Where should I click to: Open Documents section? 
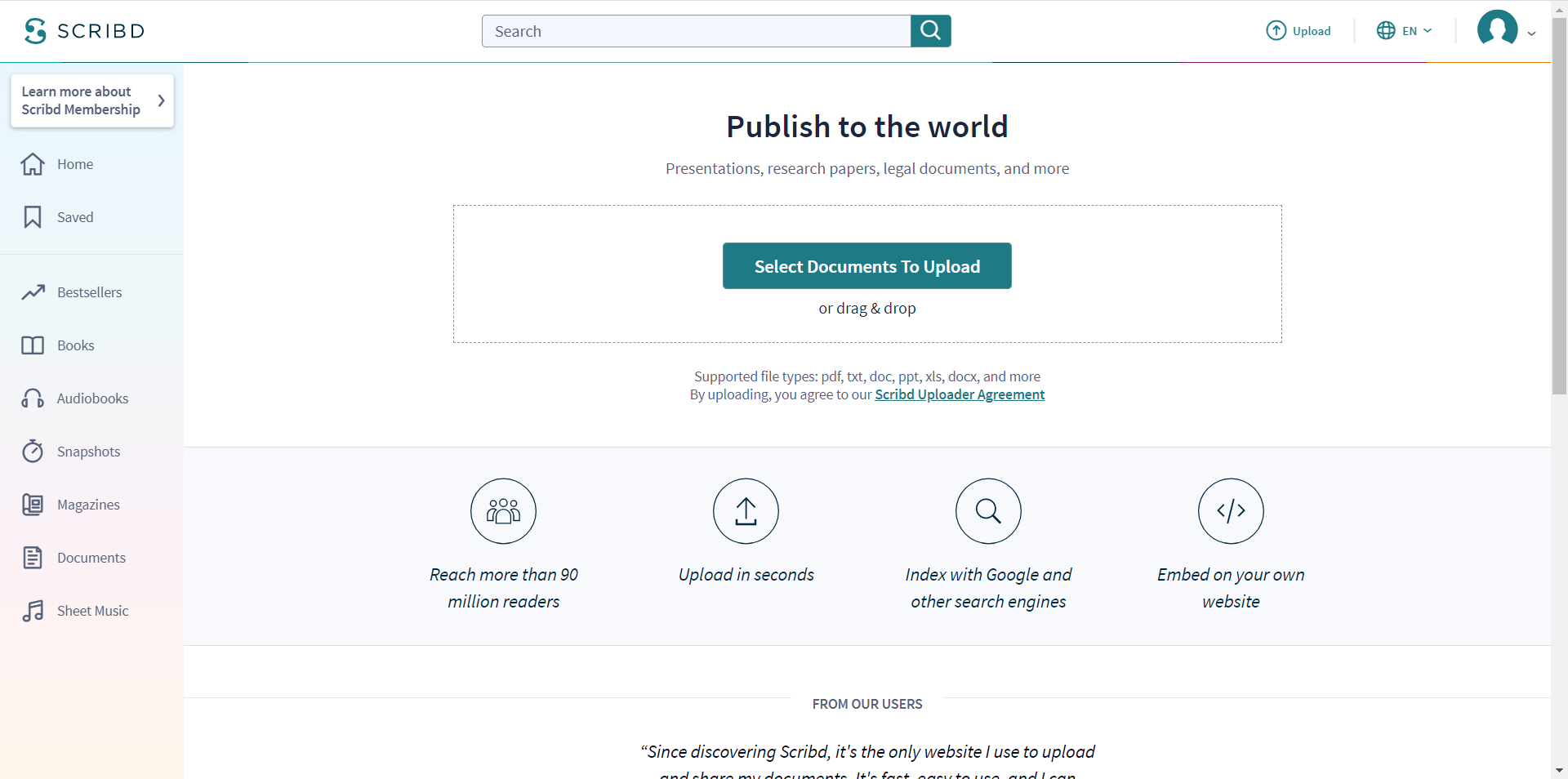91,558
